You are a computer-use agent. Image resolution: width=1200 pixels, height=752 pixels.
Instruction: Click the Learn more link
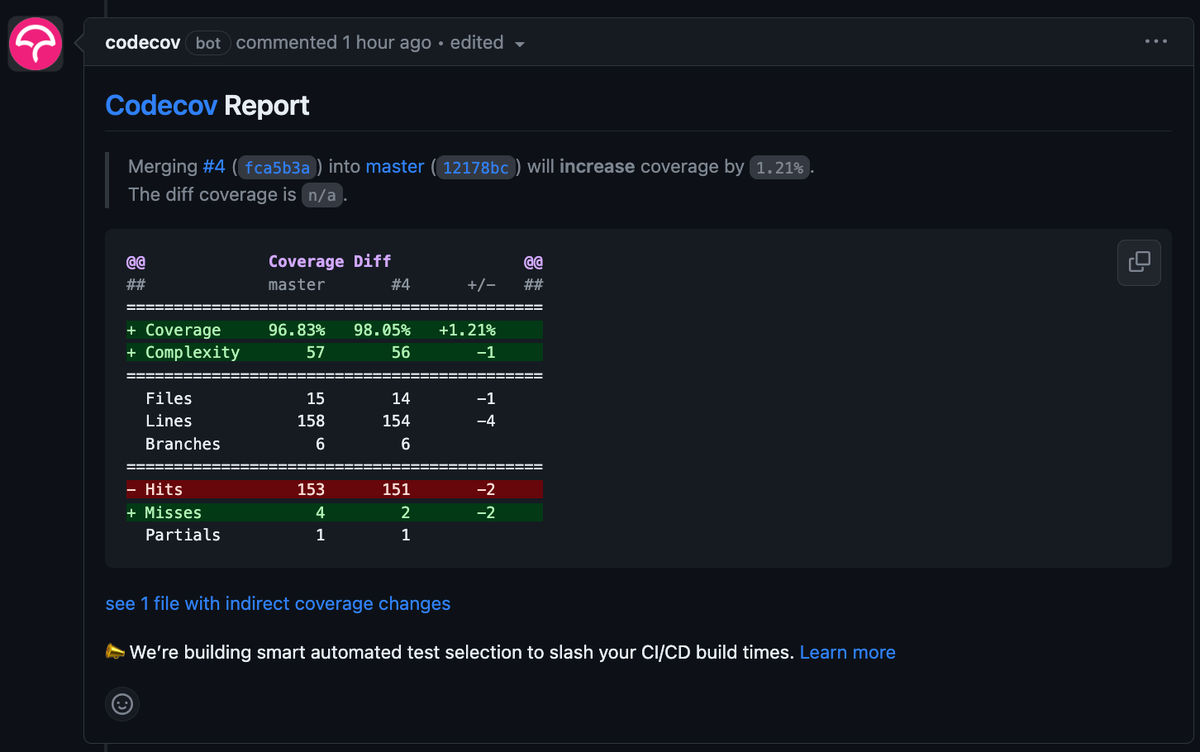point(848,653)
